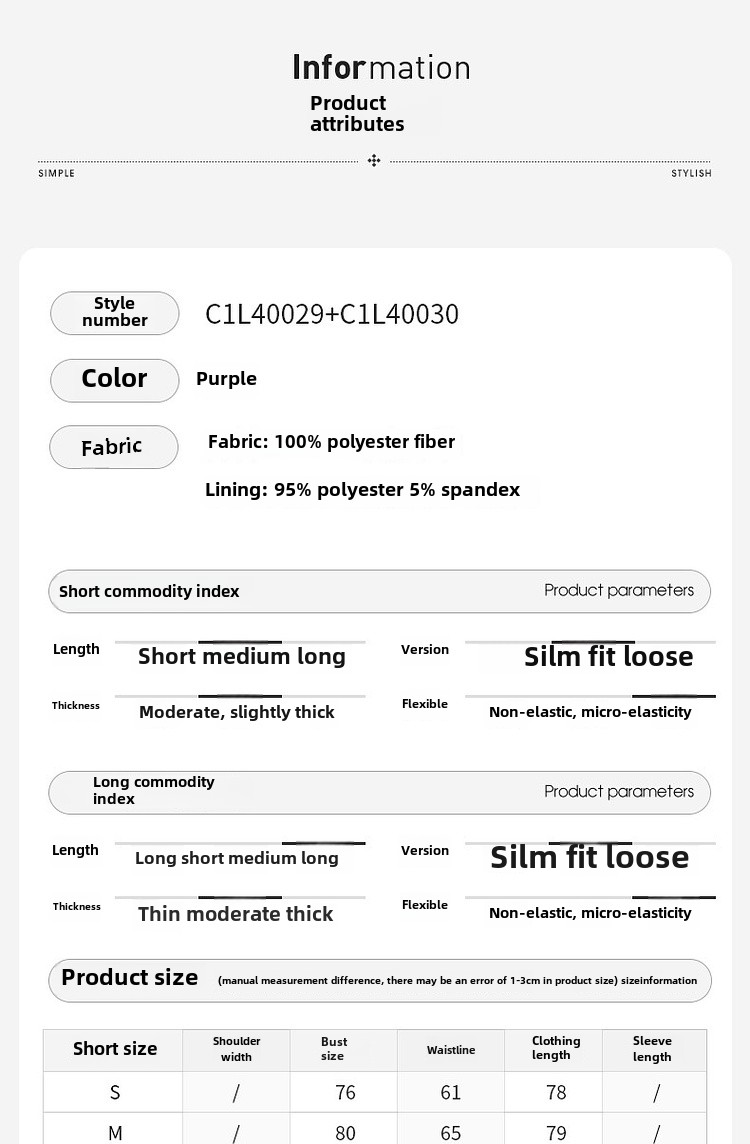The width and height of the screenshot is (750, 1144).
Task: Click the Fabric pill label
Action: [113, 447]
